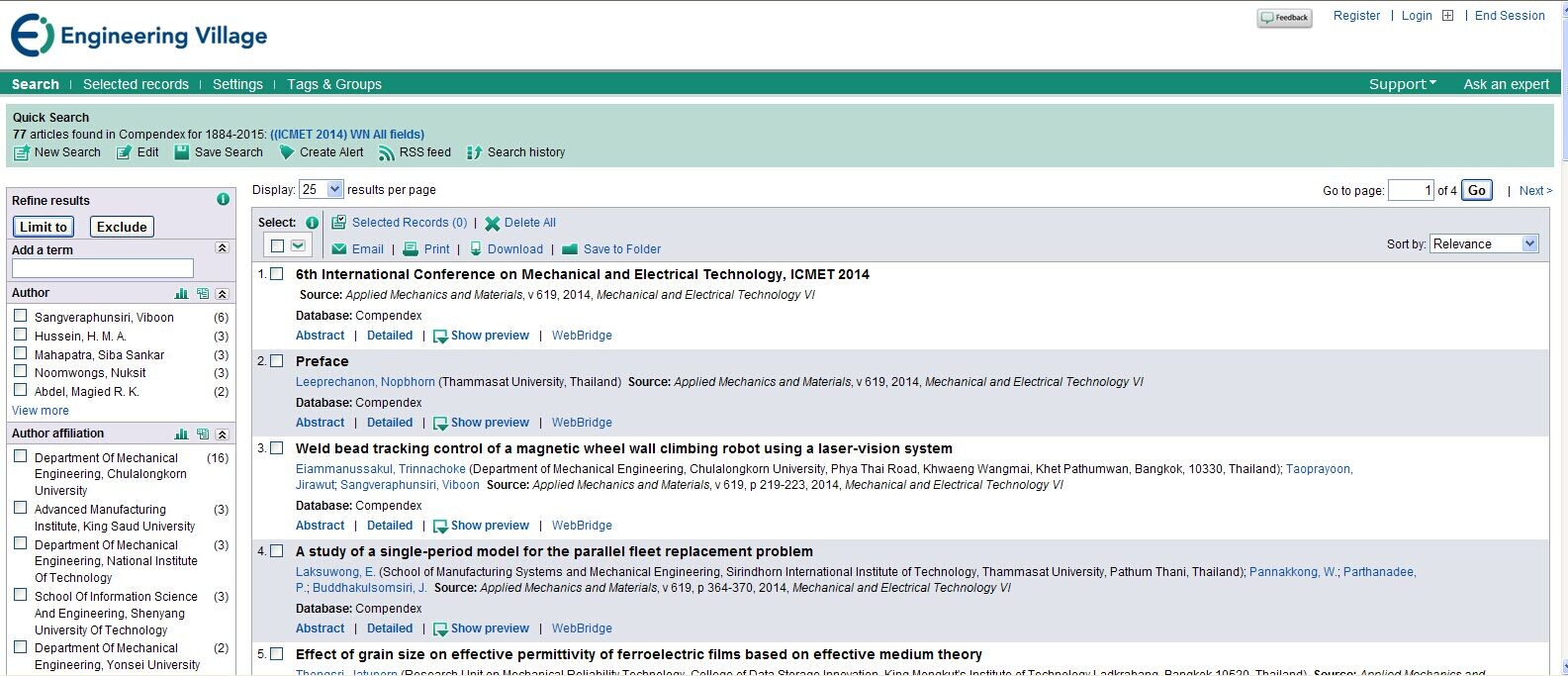Click the info icon next to Select

point(312,223)
